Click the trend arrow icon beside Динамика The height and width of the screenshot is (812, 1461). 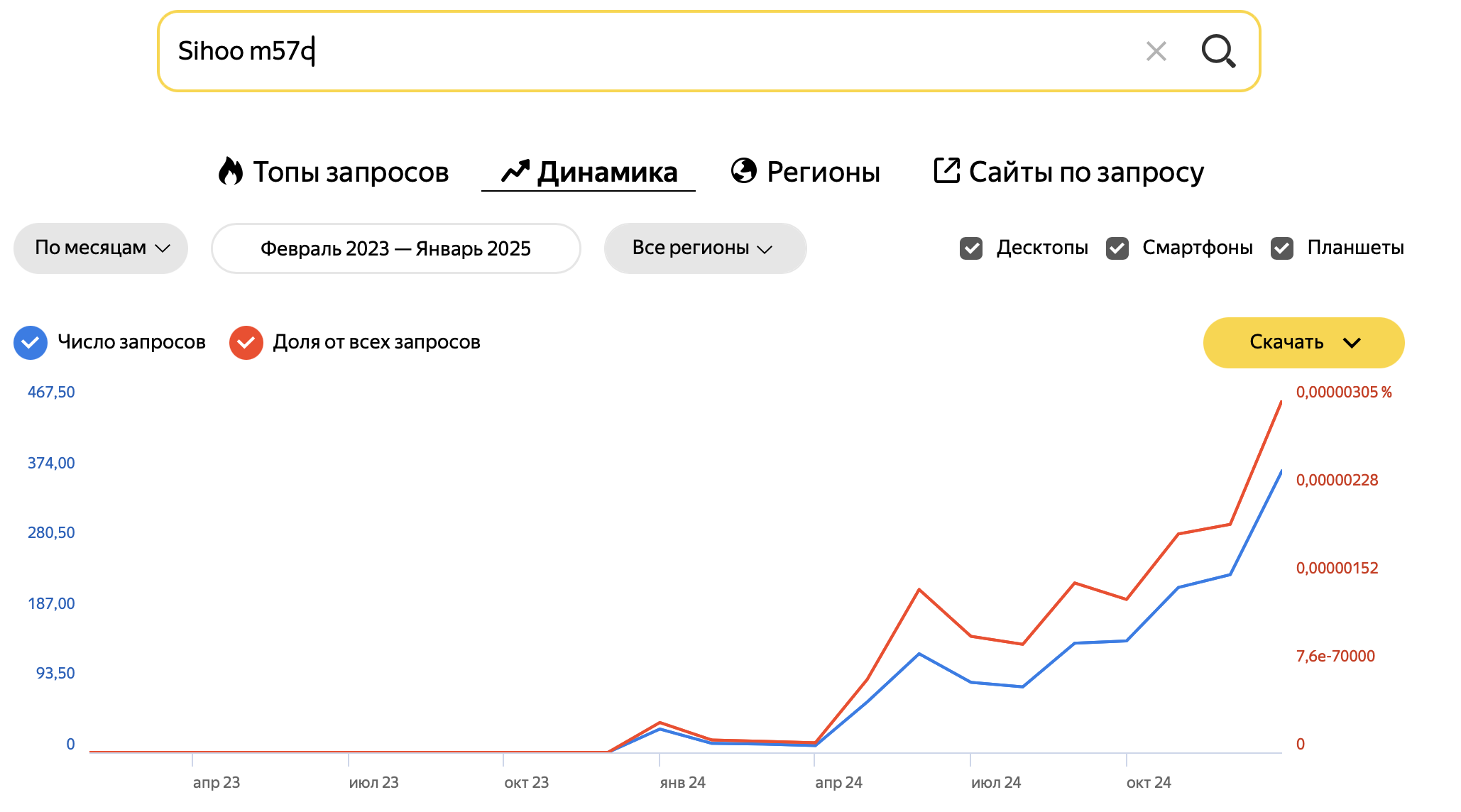[x=515, y=171]
